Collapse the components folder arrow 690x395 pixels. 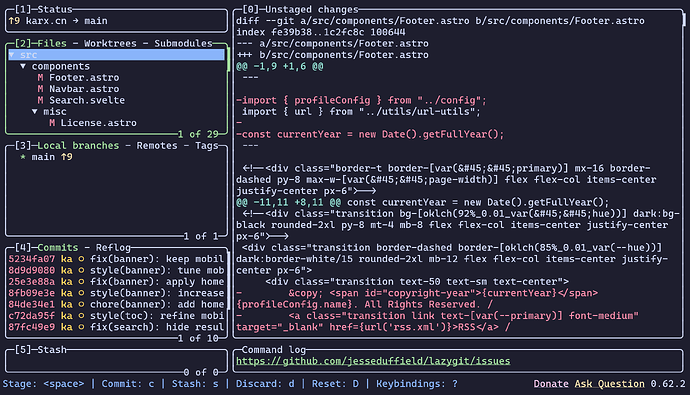[x=23, y=66]
